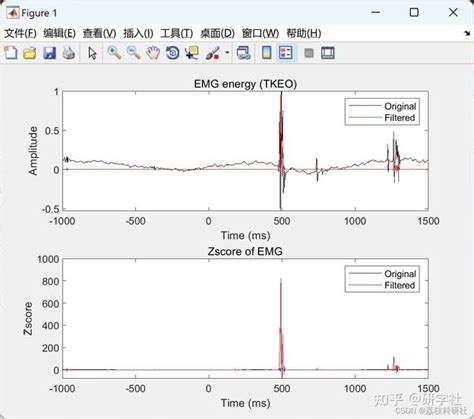Open the 帮助(H) menu
The width and height of the screenshot is (474, 419).
pyautogui.click(x=304, y=33)
